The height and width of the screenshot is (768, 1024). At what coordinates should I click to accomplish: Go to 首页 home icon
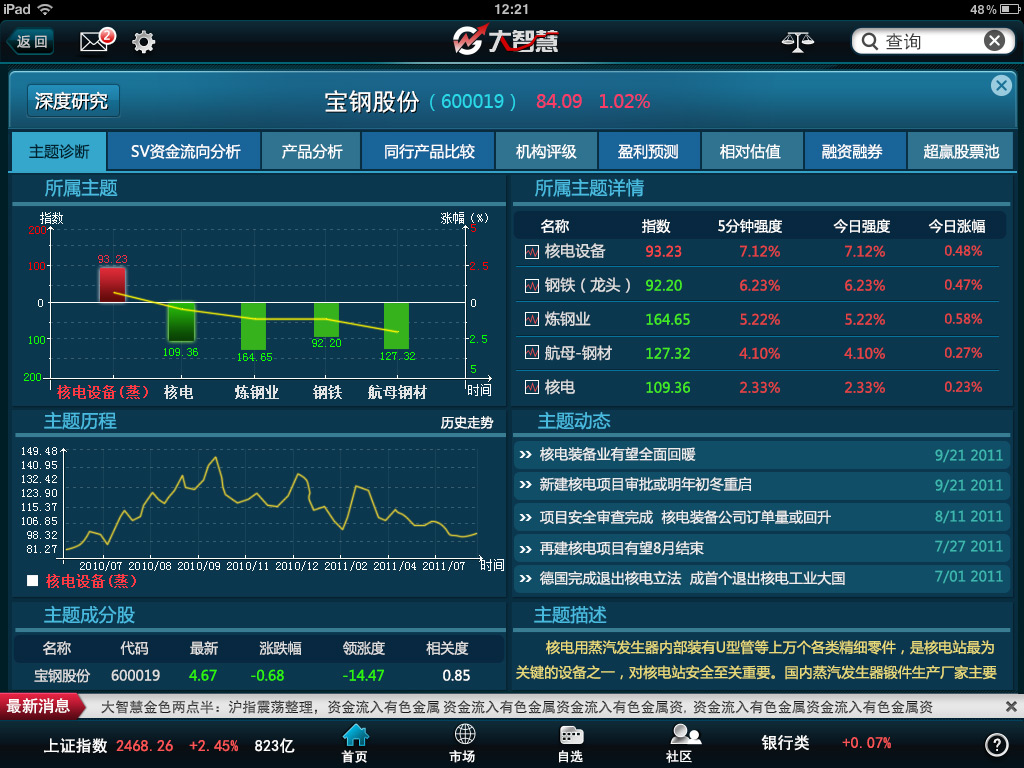(x=355, y=743)
